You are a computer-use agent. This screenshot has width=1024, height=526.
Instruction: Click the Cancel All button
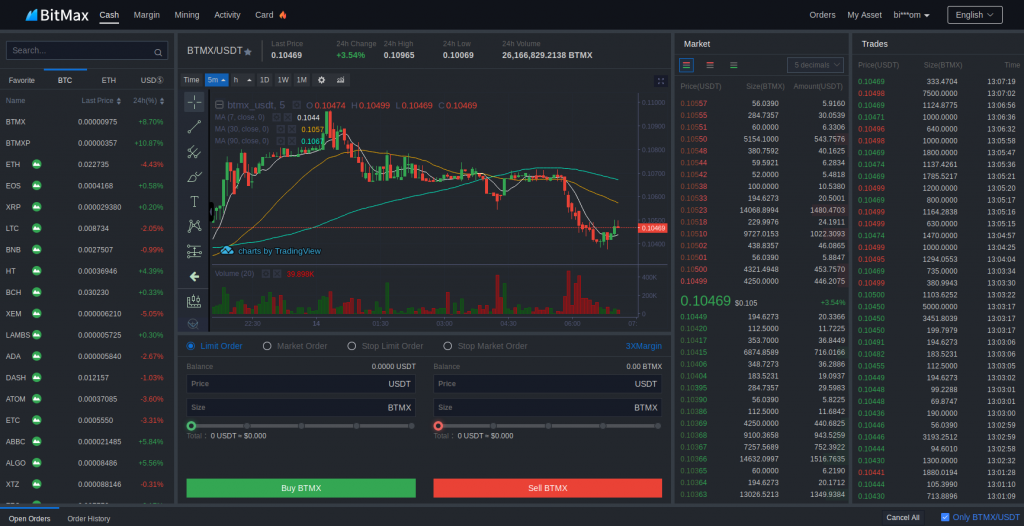point(903,518)
